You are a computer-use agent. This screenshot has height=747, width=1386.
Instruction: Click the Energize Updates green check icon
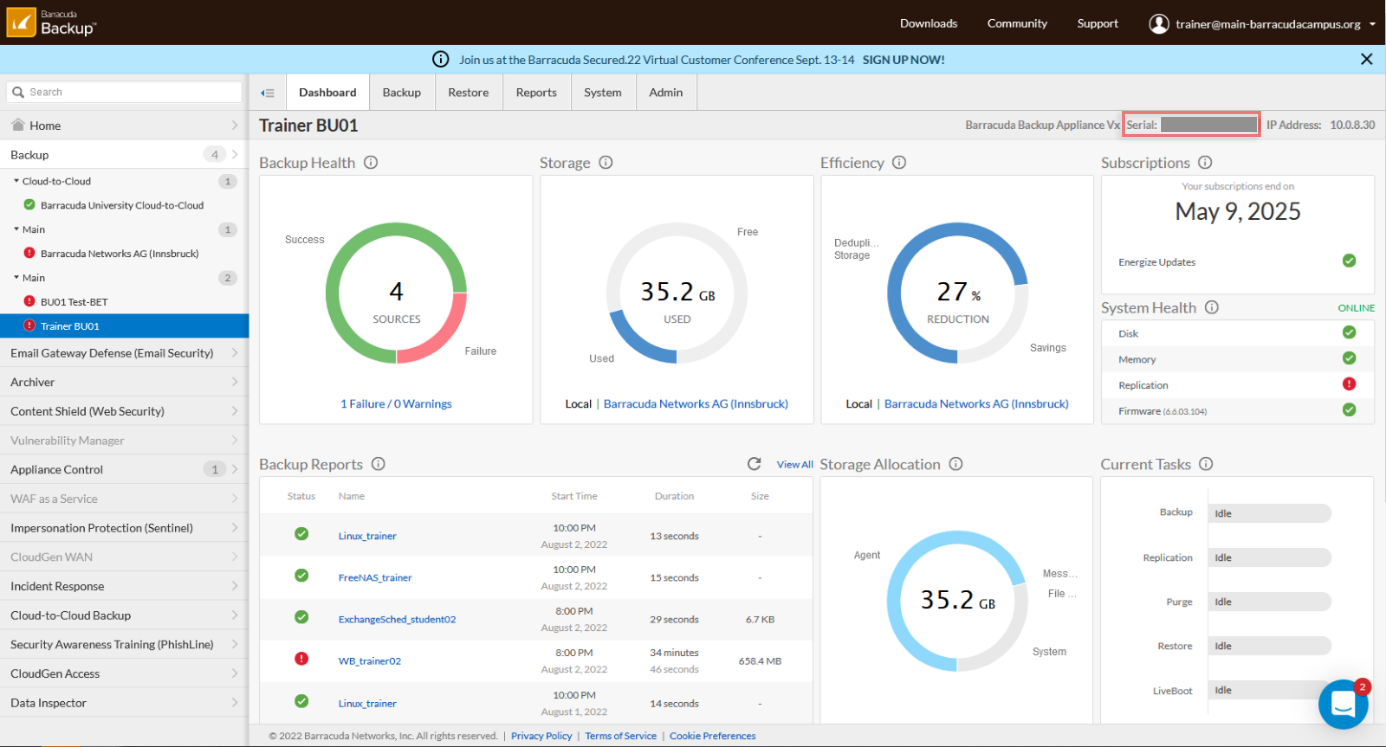(1349, 261)
